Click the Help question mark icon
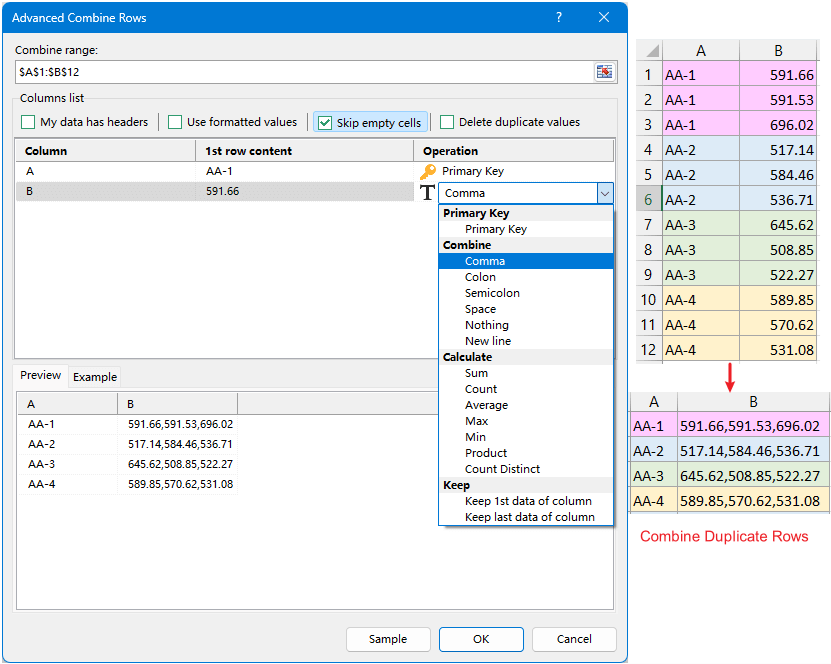Screen dimensions: 831x664 (x=559, y=17)
